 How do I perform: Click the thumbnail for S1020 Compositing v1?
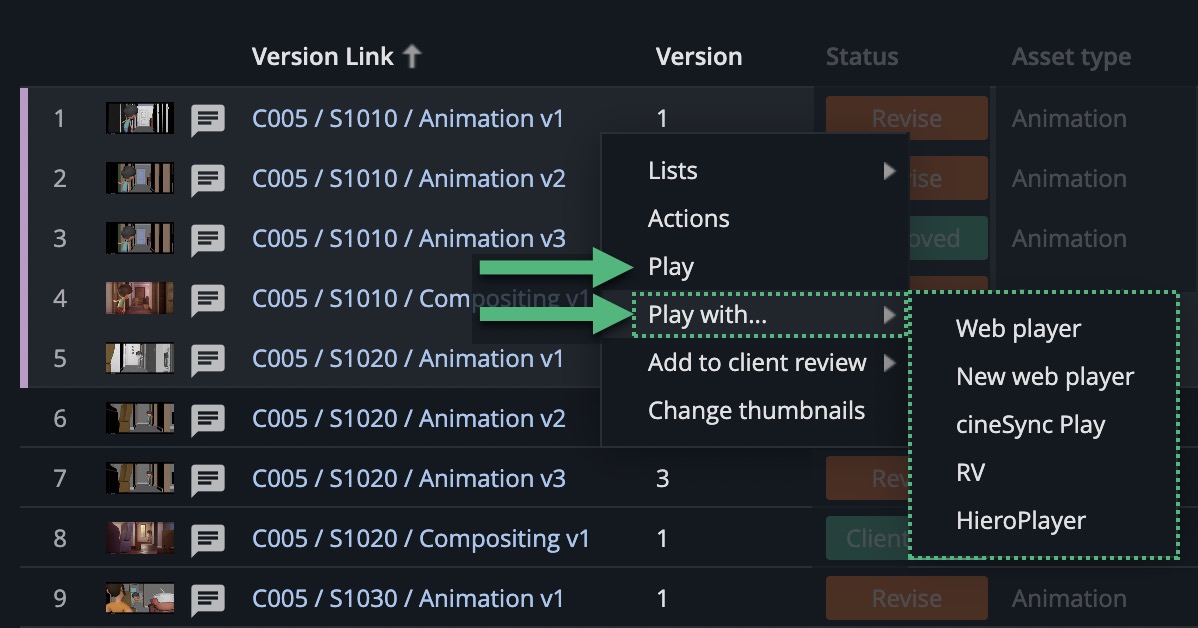click(139, 538)
